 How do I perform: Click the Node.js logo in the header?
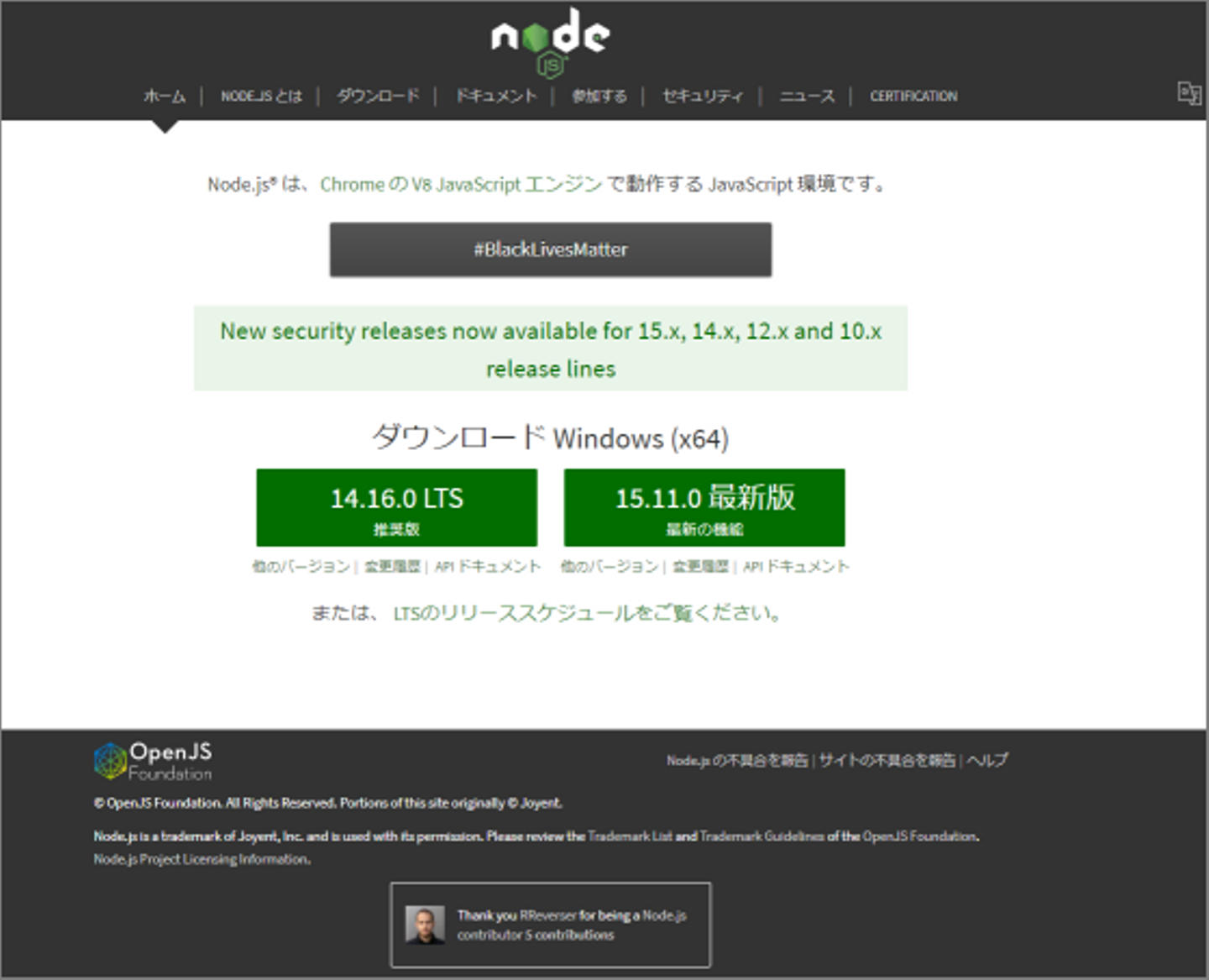pyautogui.click(x=551, y=42)
